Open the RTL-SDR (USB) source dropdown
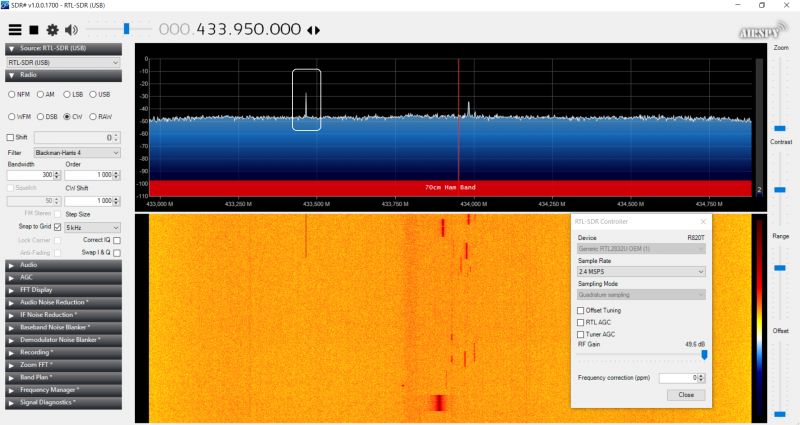The width and height of the screenshot is (800, 425). pyautogui.click(x=63, y=62)
